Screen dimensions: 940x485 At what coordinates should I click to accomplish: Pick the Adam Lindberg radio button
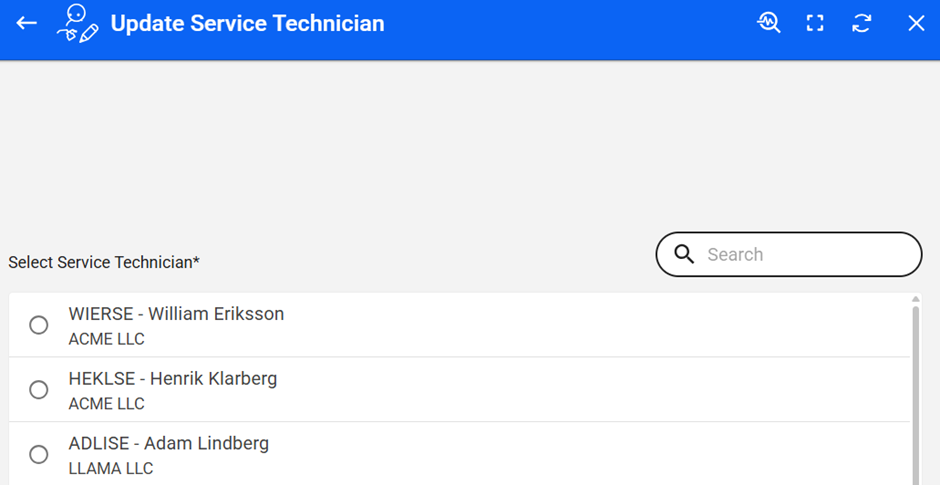39,454
